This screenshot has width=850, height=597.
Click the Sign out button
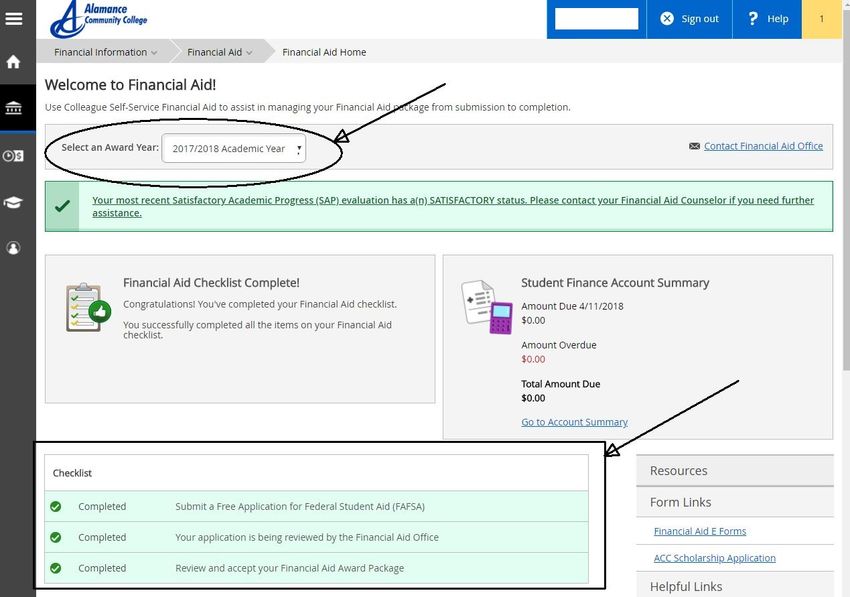click(x=690, y=19)
